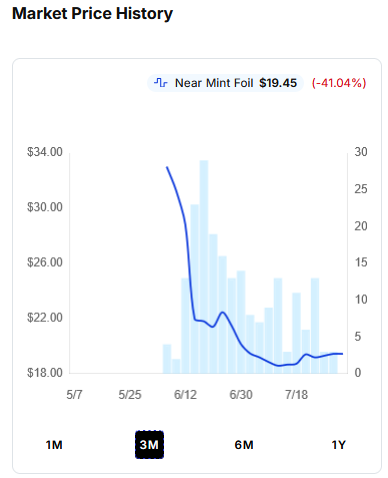Viewport: 388px width, 478px height.
Task: Select the 1M time range
Action: point(54,445)
